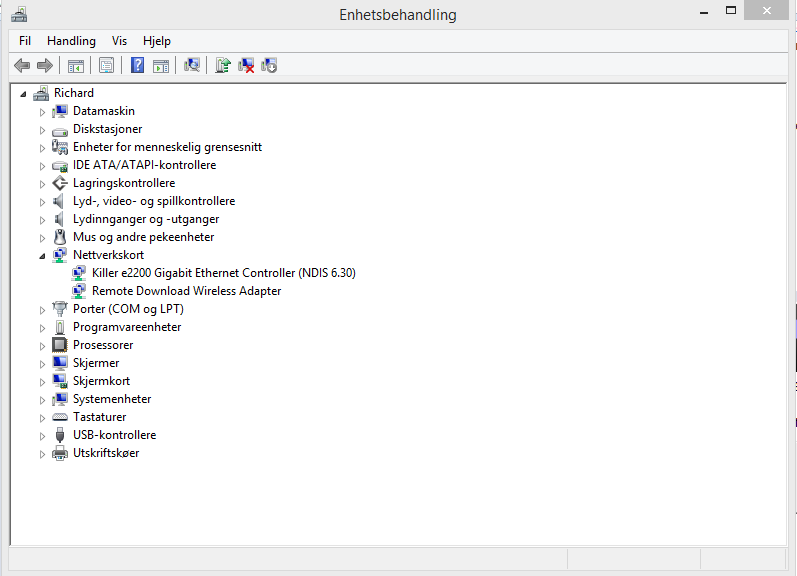Image resolution: width=797 pixels, height=576 pixels.
Task: Uninstall device icon with red X
Action: 246,65
